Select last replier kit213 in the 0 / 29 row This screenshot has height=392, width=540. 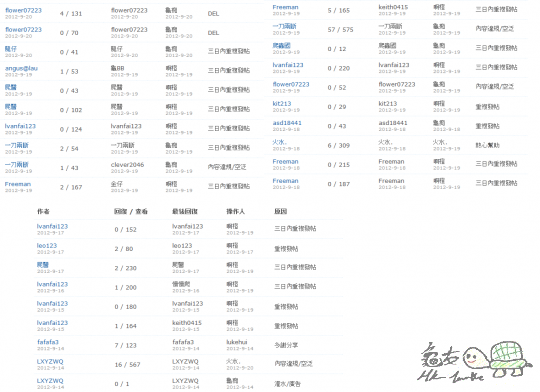388,103
